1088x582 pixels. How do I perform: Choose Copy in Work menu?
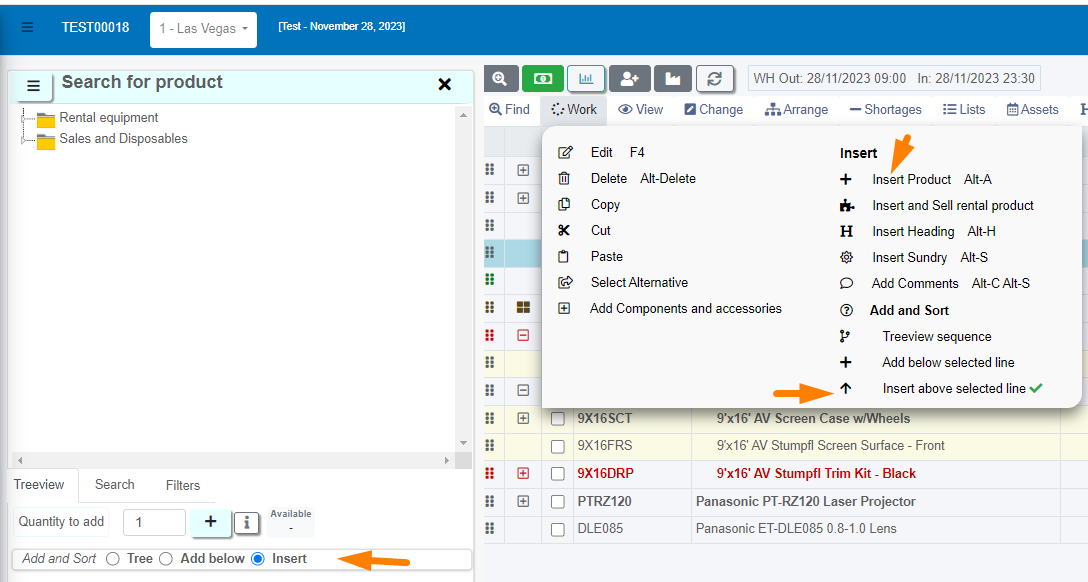(x=589, y=205)
